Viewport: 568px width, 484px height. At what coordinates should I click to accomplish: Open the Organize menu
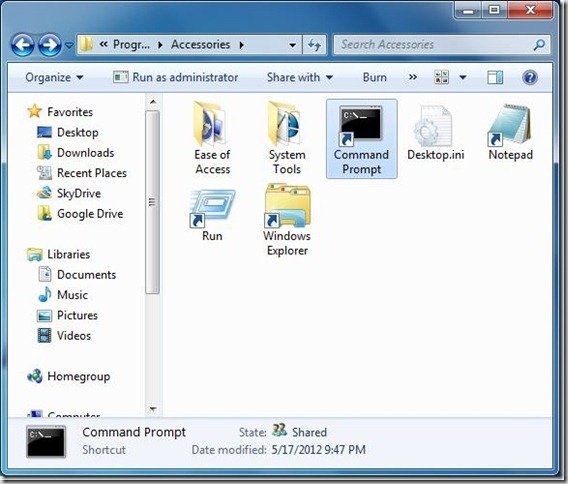click(54, 78)
